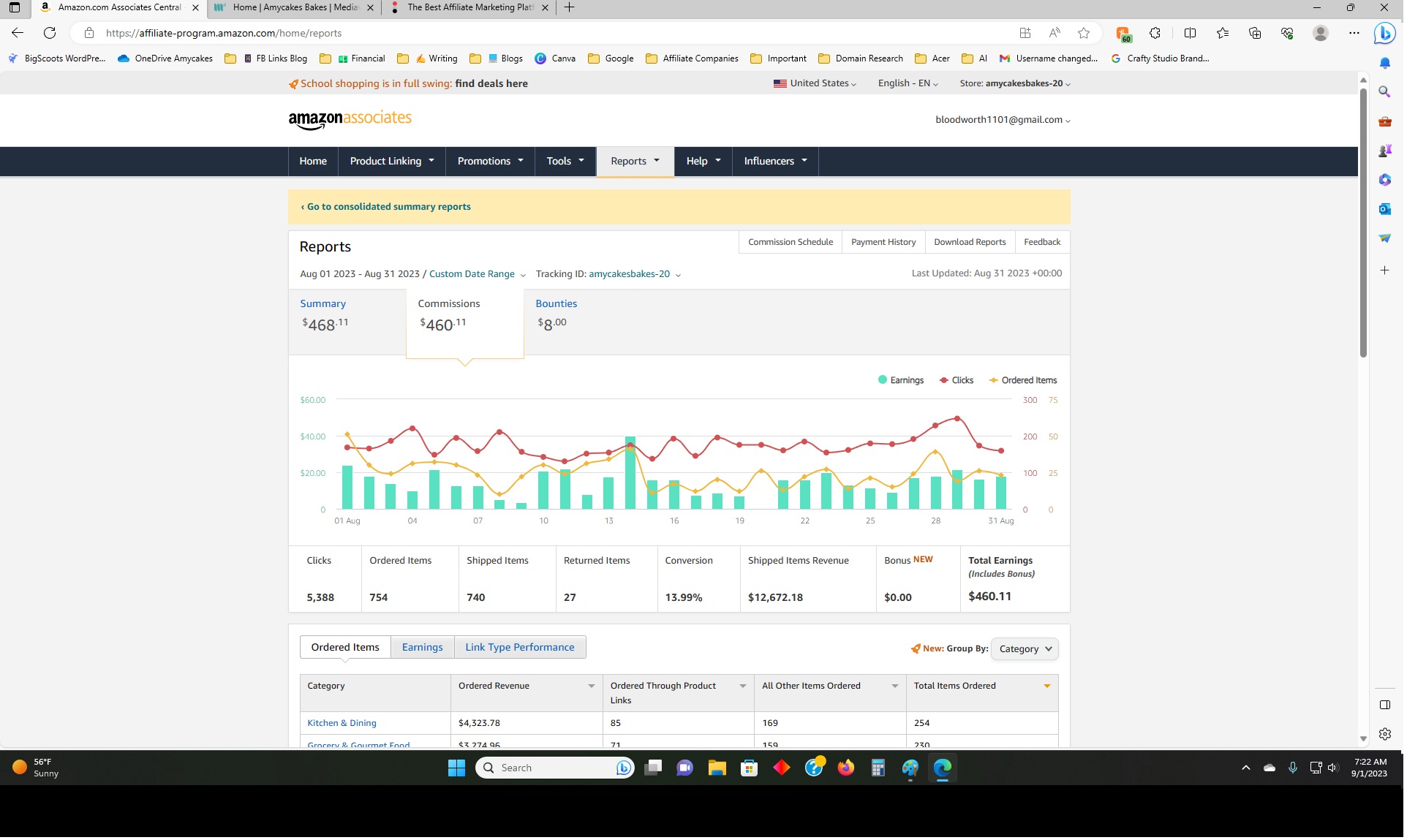The height and width of the screenshot is (840, 1426).
Task: Open Kitchen & Dining category link
Action: coord(342,724)
